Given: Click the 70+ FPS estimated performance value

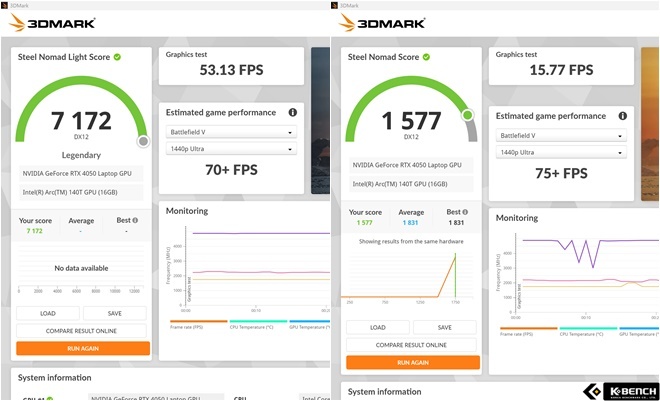Looking at the screenshot, I should pos(231,170).
